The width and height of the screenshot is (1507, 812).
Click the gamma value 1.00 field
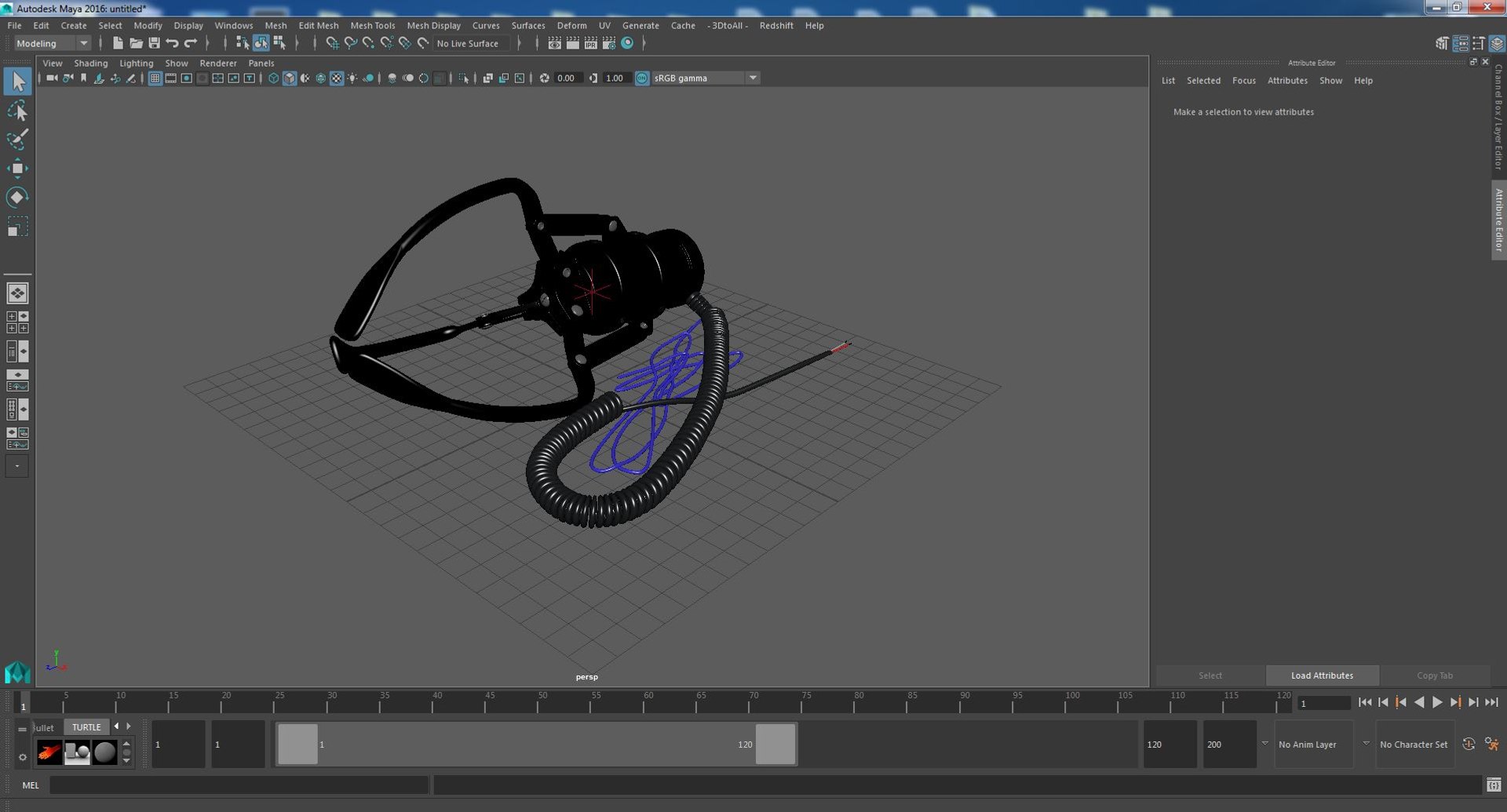(x=617, y=78)
